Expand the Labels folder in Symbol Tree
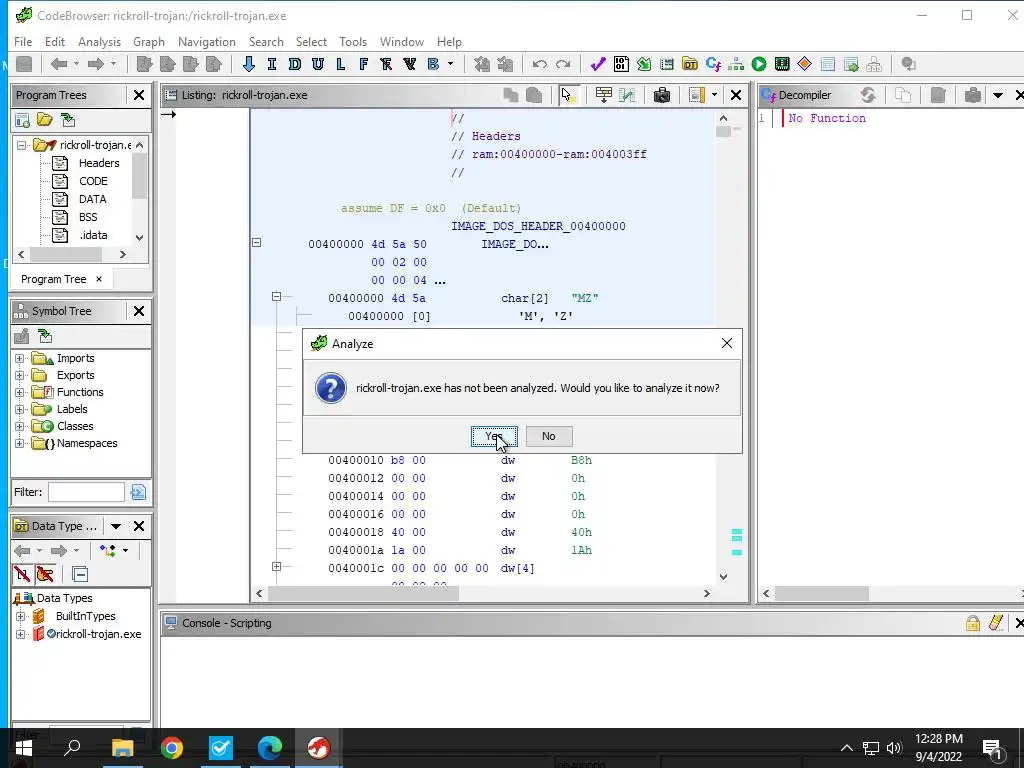1024x768 pixels. [x=20, y=409]
